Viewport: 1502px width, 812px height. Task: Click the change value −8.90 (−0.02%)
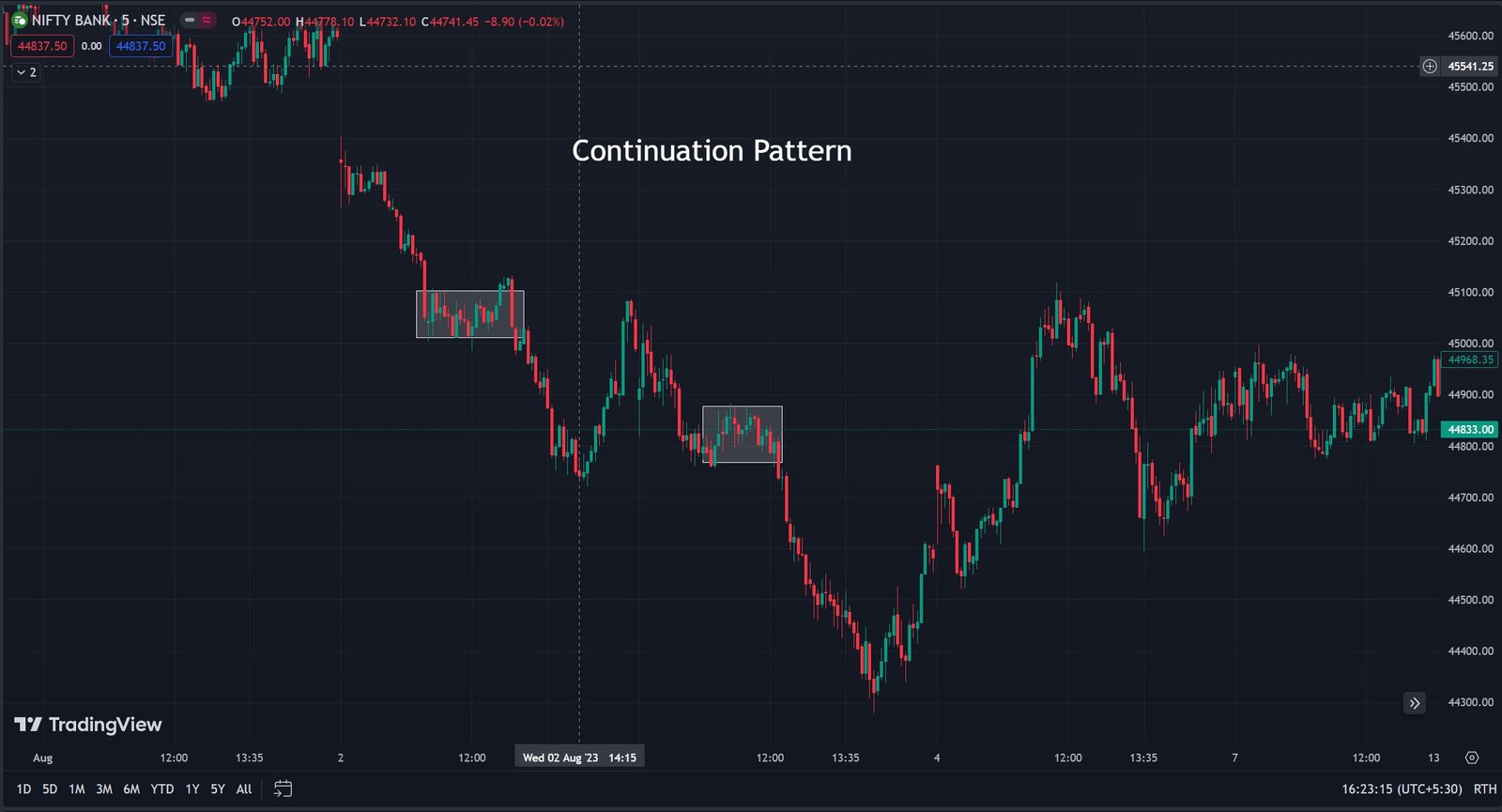coord(525,22)
